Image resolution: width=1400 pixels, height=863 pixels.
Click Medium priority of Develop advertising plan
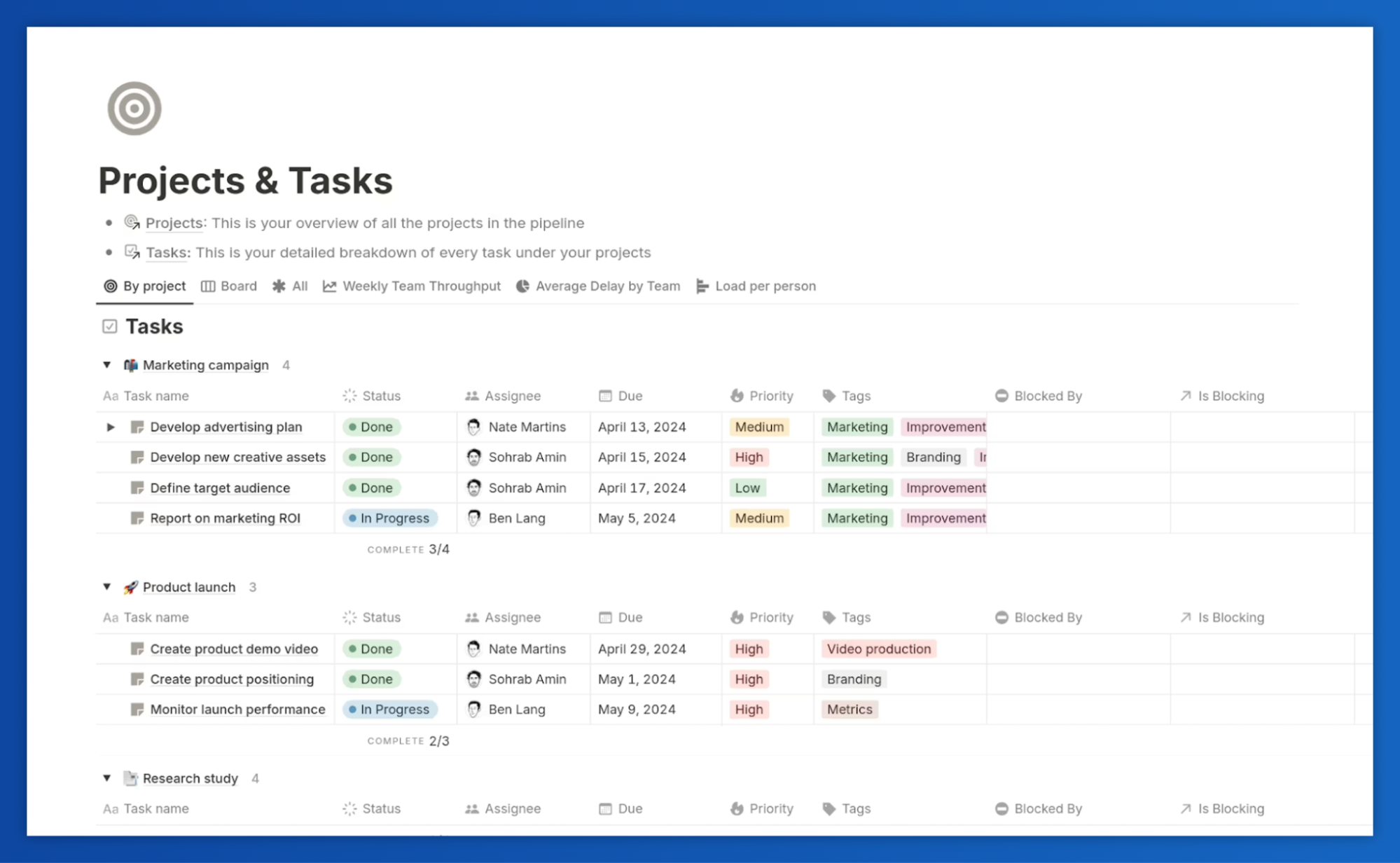[x=759, y=427]
